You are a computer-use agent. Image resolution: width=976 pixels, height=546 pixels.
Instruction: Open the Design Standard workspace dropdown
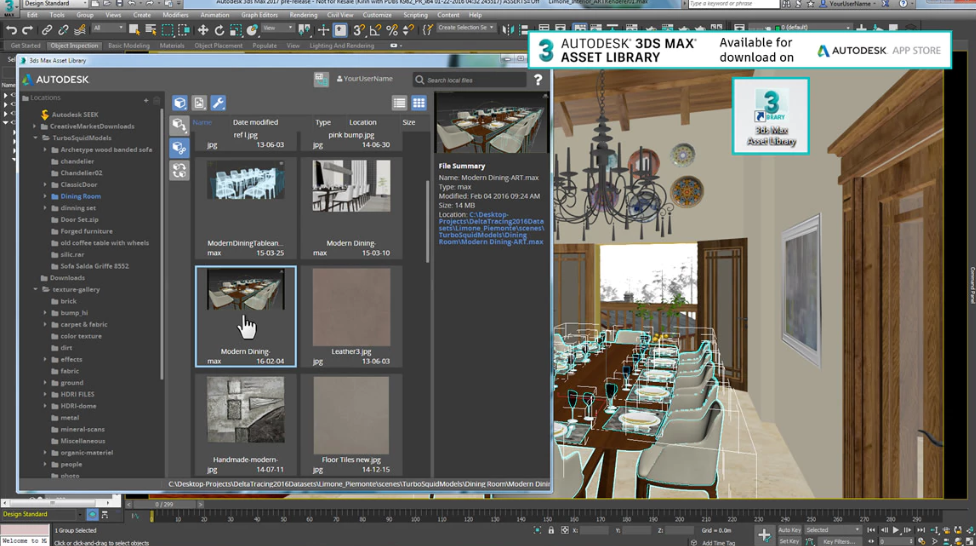(54, 4)
